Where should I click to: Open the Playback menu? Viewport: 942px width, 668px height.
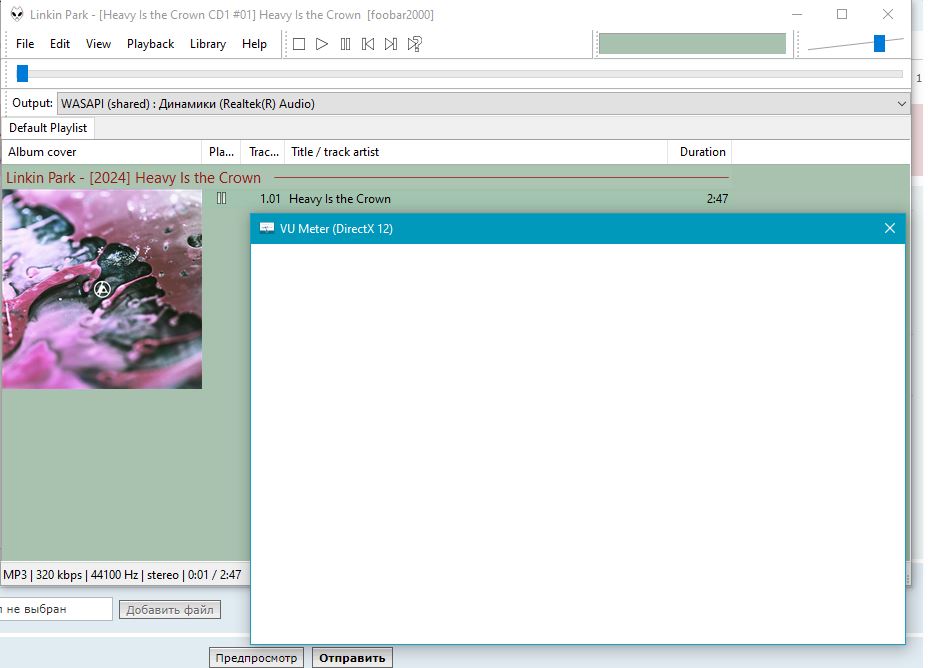(x=150, y=44)
